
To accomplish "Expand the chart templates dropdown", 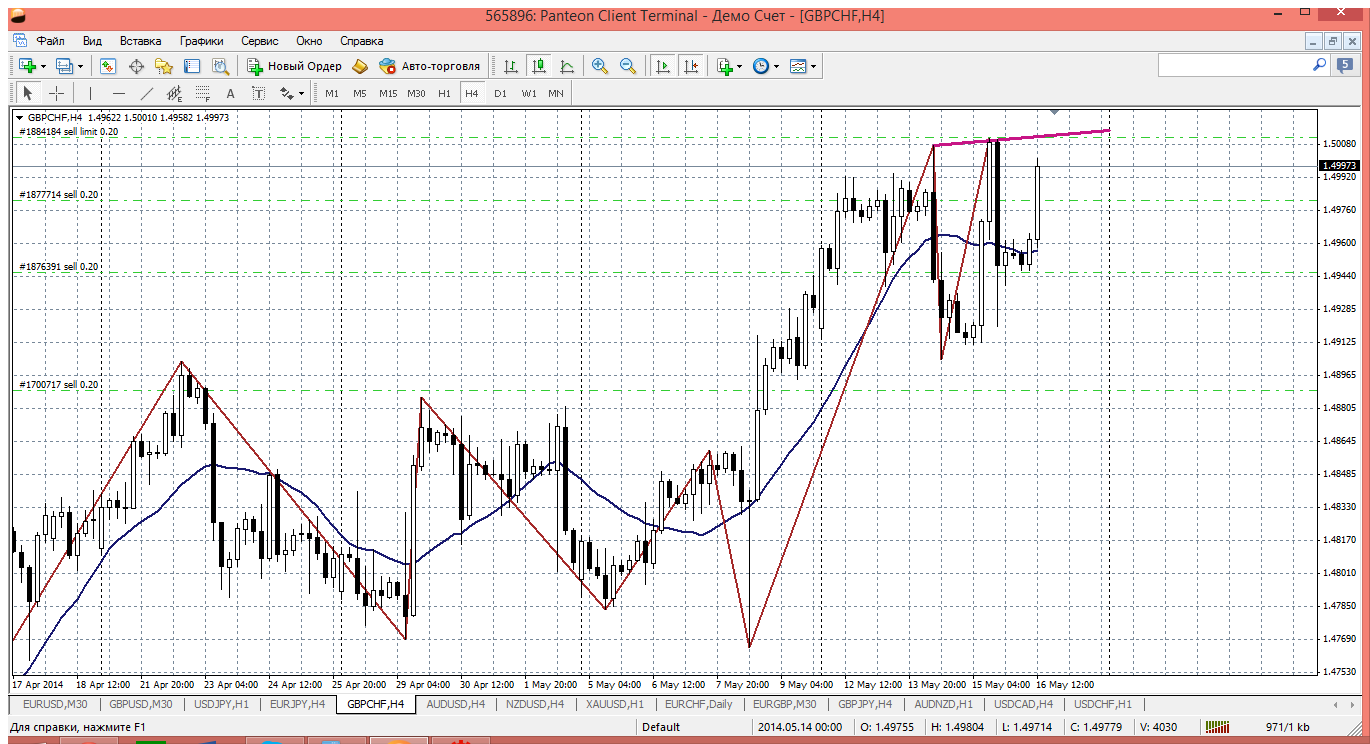I will point(813,66).
